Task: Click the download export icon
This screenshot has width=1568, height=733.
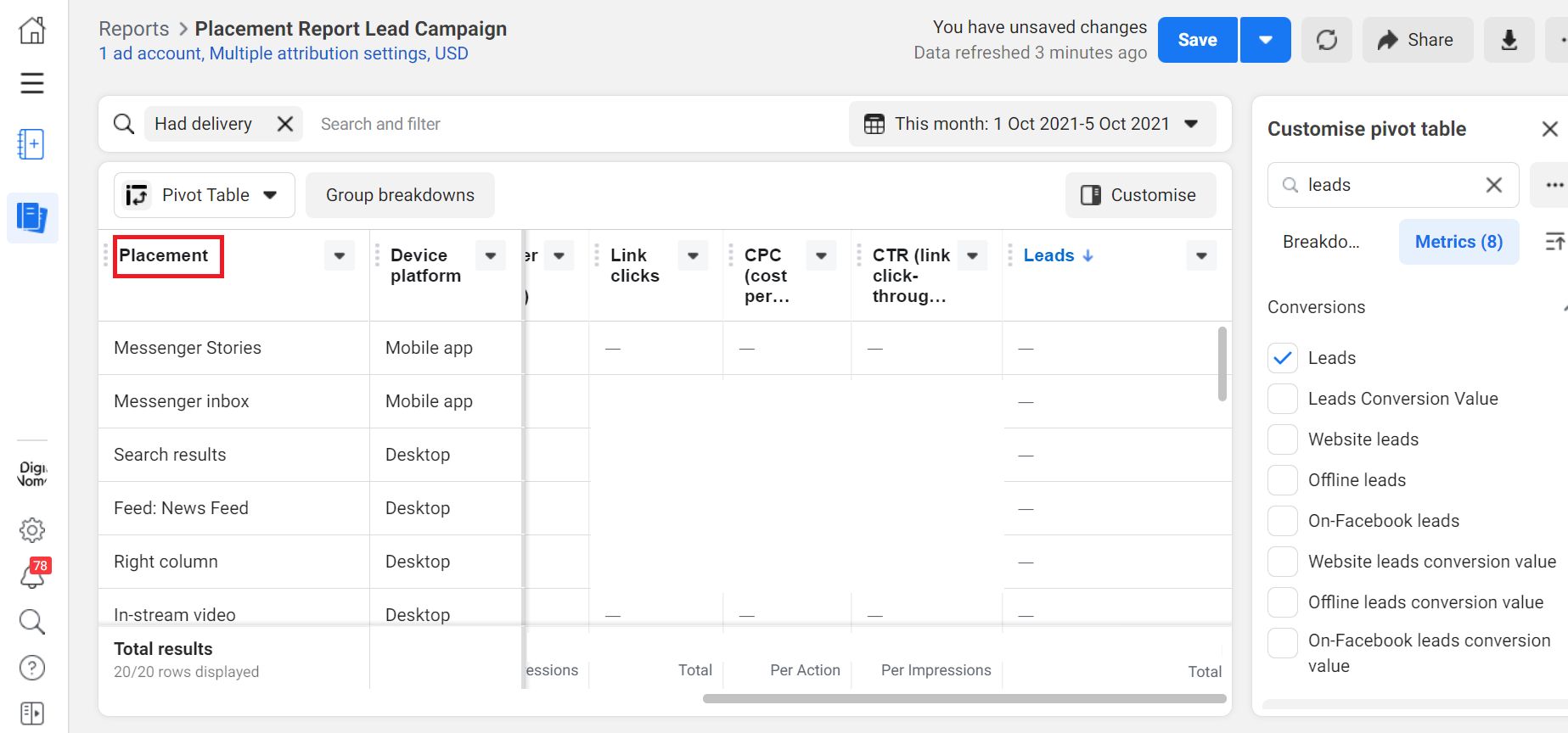Action: tap(1509, 40)
